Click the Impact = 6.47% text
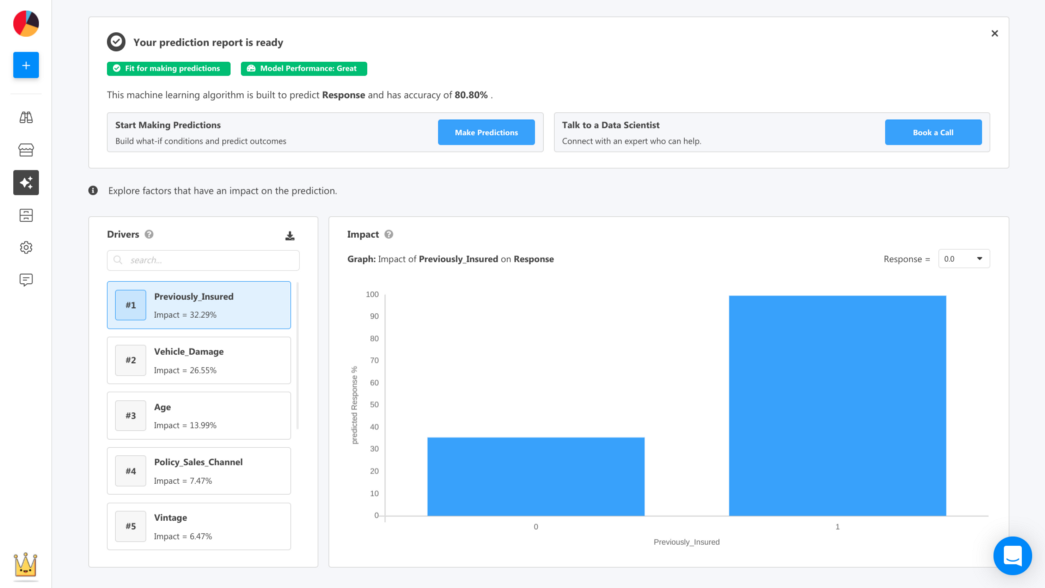 click(x=183, y=536)
